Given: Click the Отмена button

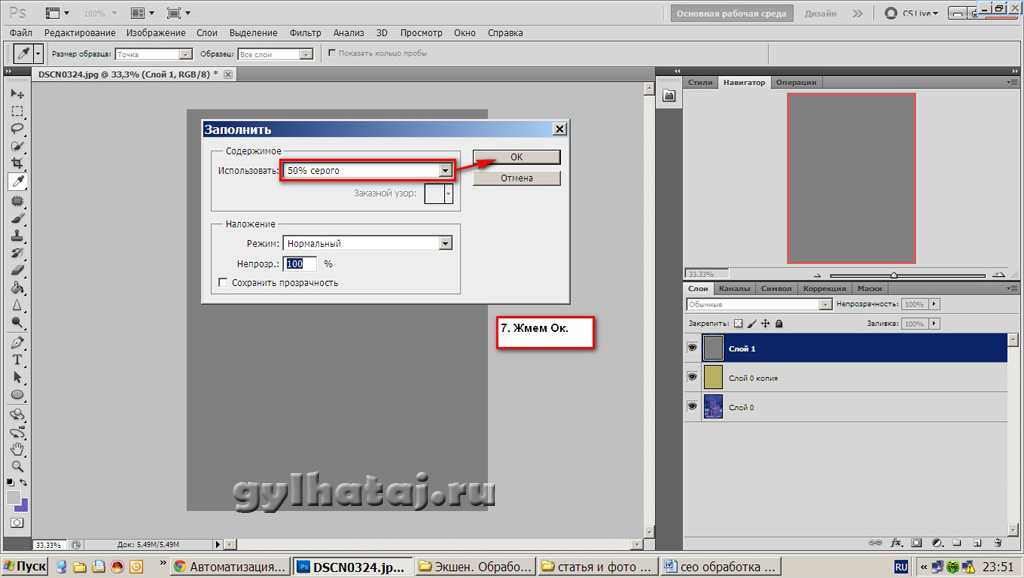Looking at the screenshot, I should coord(516,178).
